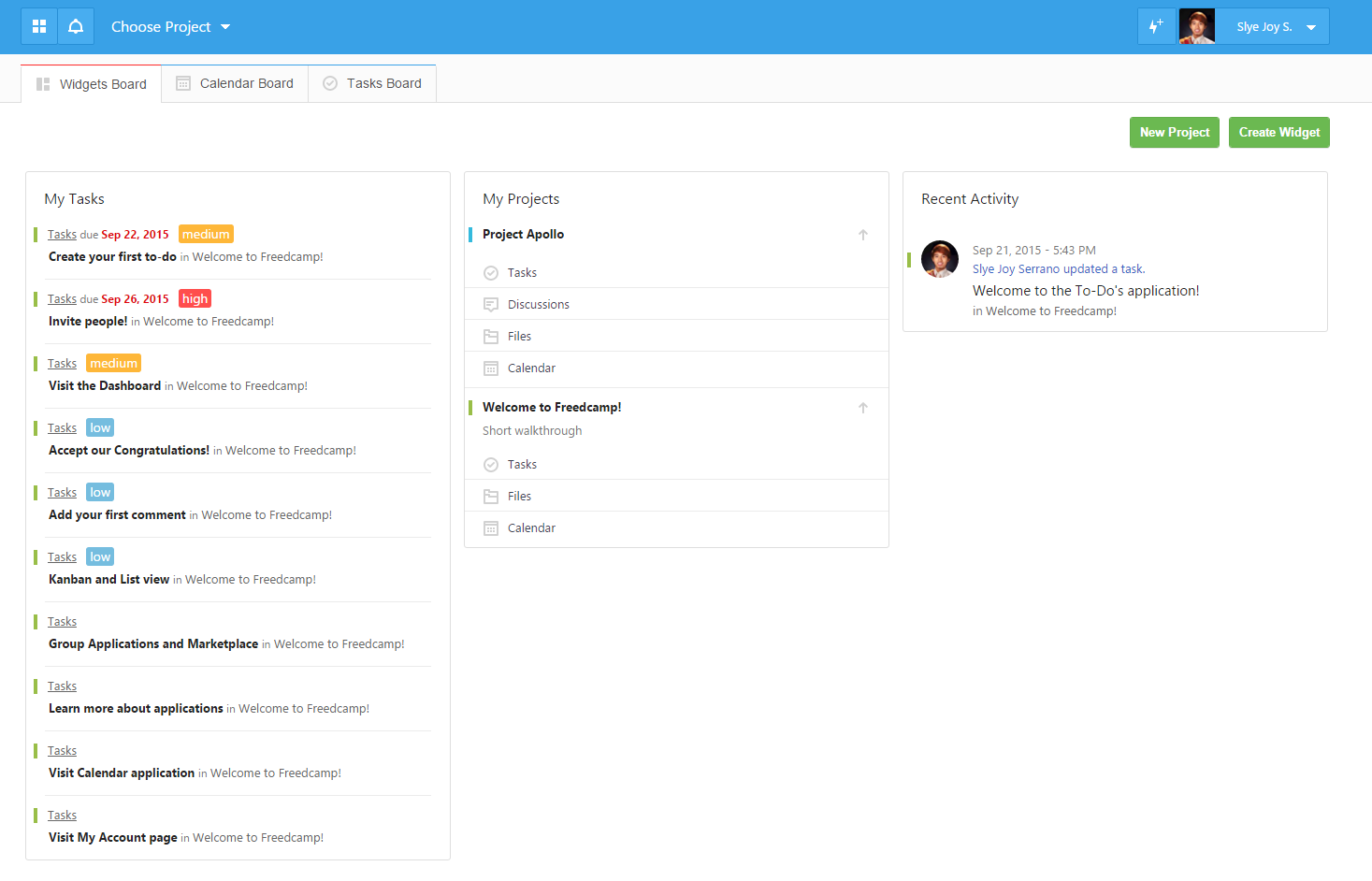The width and height of the screenshot is (1372, 881).
Task: Click the My Projects widget header
Action: coord(521,199)
